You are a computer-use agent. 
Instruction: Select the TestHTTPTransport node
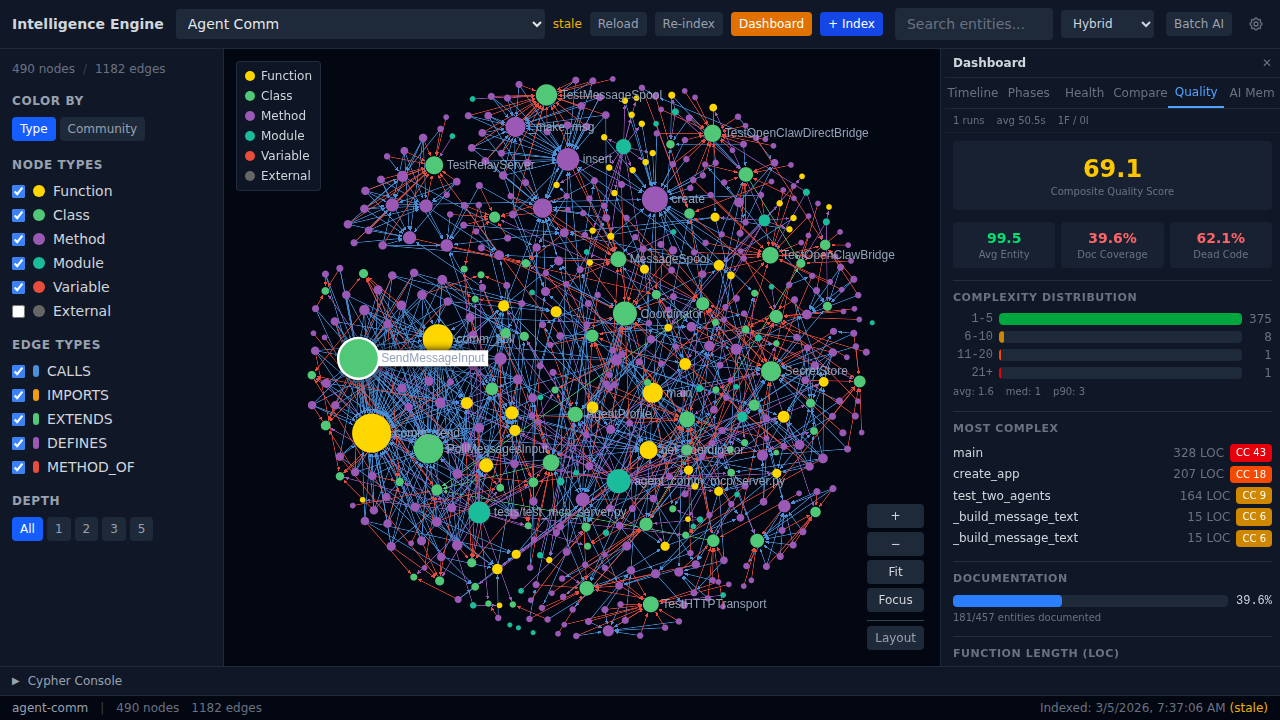651,604
